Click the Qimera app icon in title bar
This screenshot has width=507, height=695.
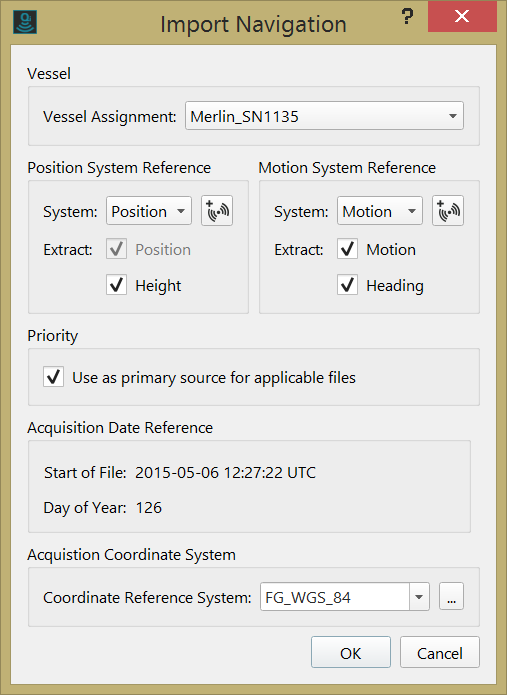click(x=25, y=23)
